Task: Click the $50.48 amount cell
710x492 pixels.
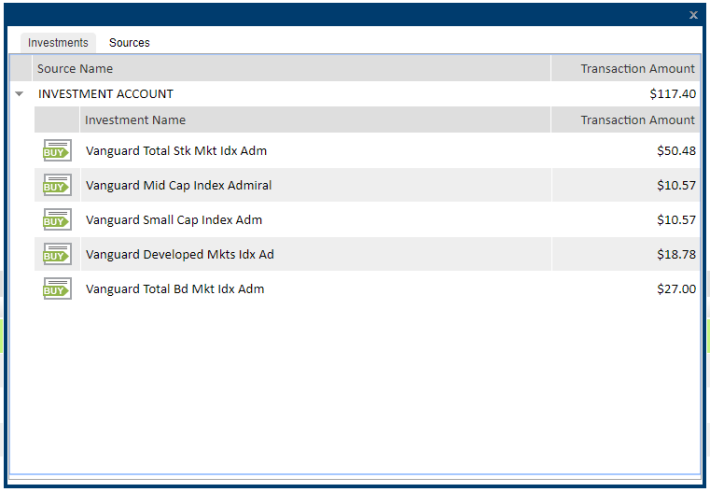Action: 676,151
